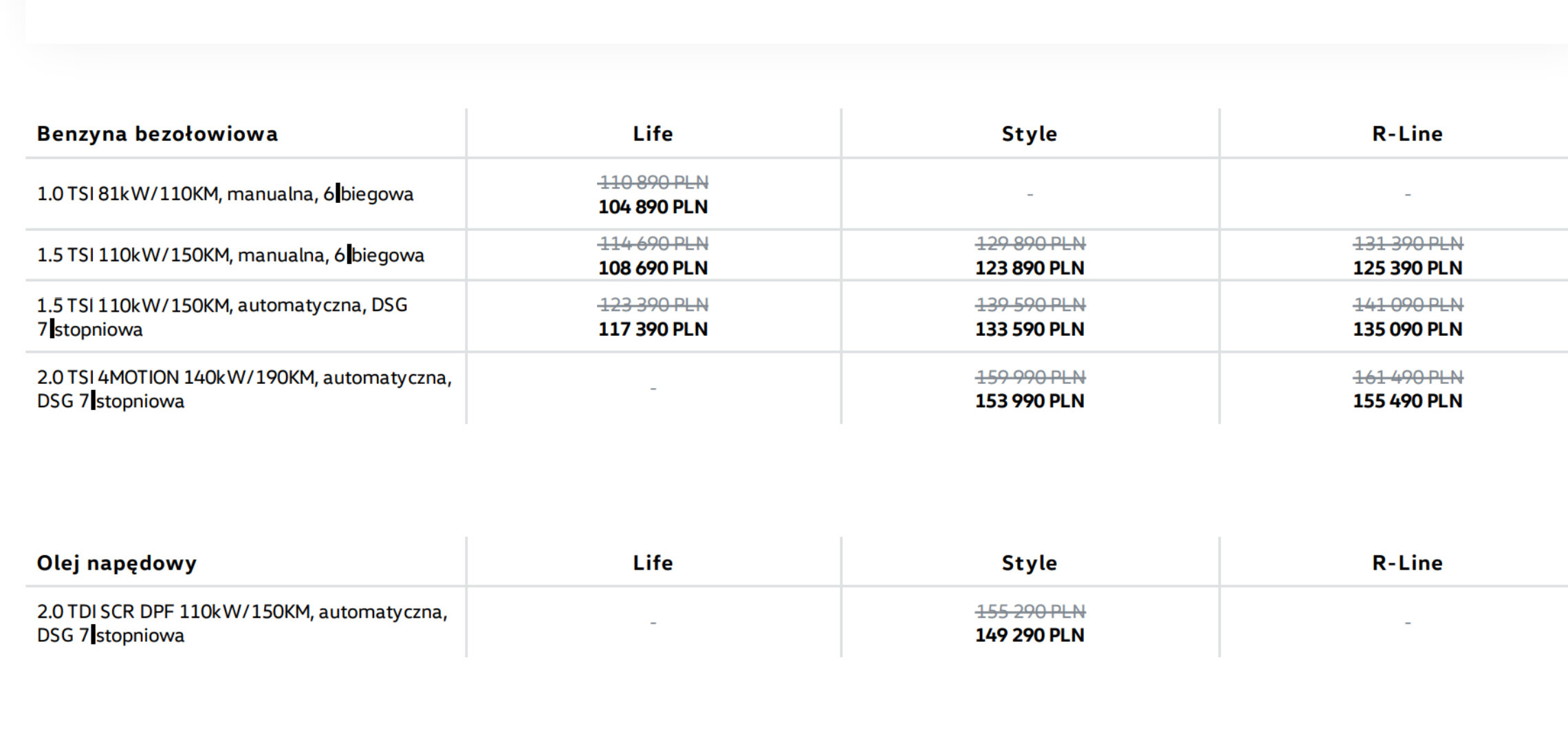The height and width of the screenshot is (732, 1568).
Task: Click the 135 090 PLN R-Line price
Action: (1407, 329)
